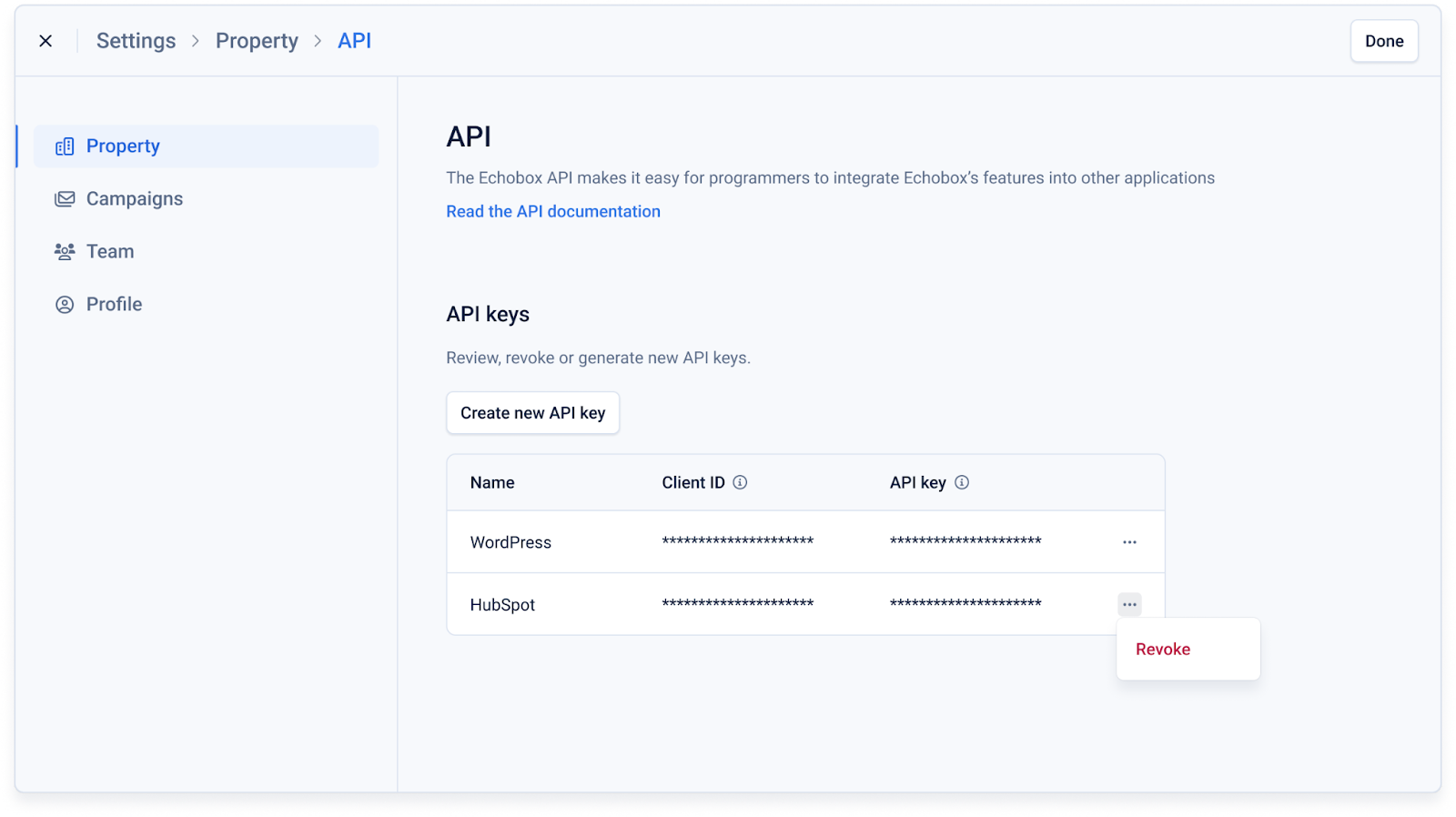Select Revoke from the HubSpot menu
This screenshot has width=1456, height=817.
coord(1163,650)
